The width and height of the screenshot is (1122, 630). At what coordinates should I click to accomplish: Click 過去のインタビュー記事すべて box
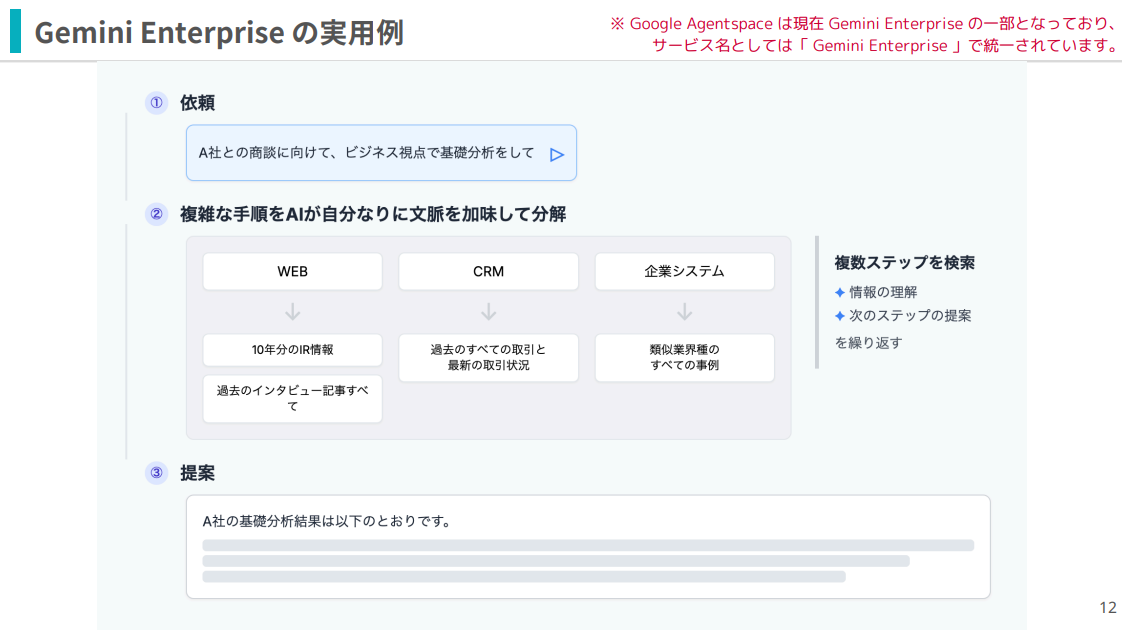tap(292, 399)
